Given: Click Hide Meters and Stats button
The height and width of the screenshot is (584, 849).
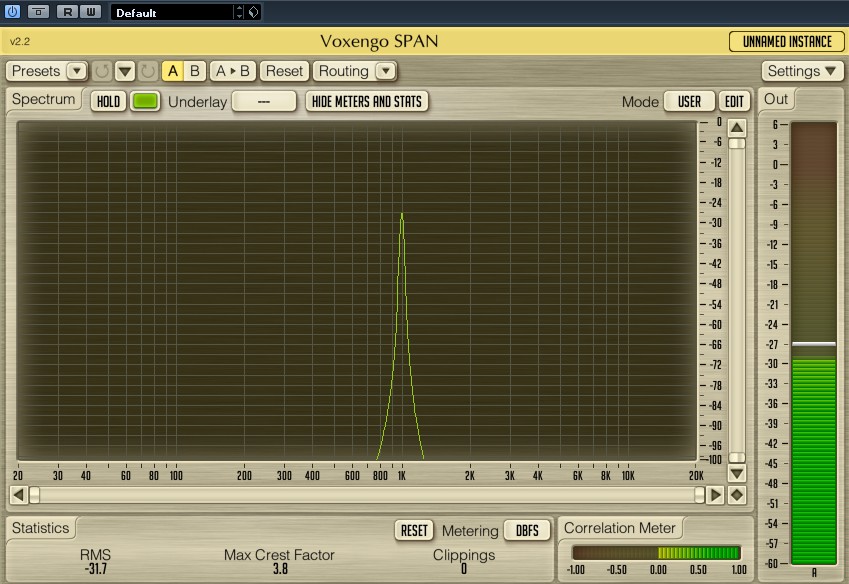Looking at the screenshot, I should click(367, 101).
